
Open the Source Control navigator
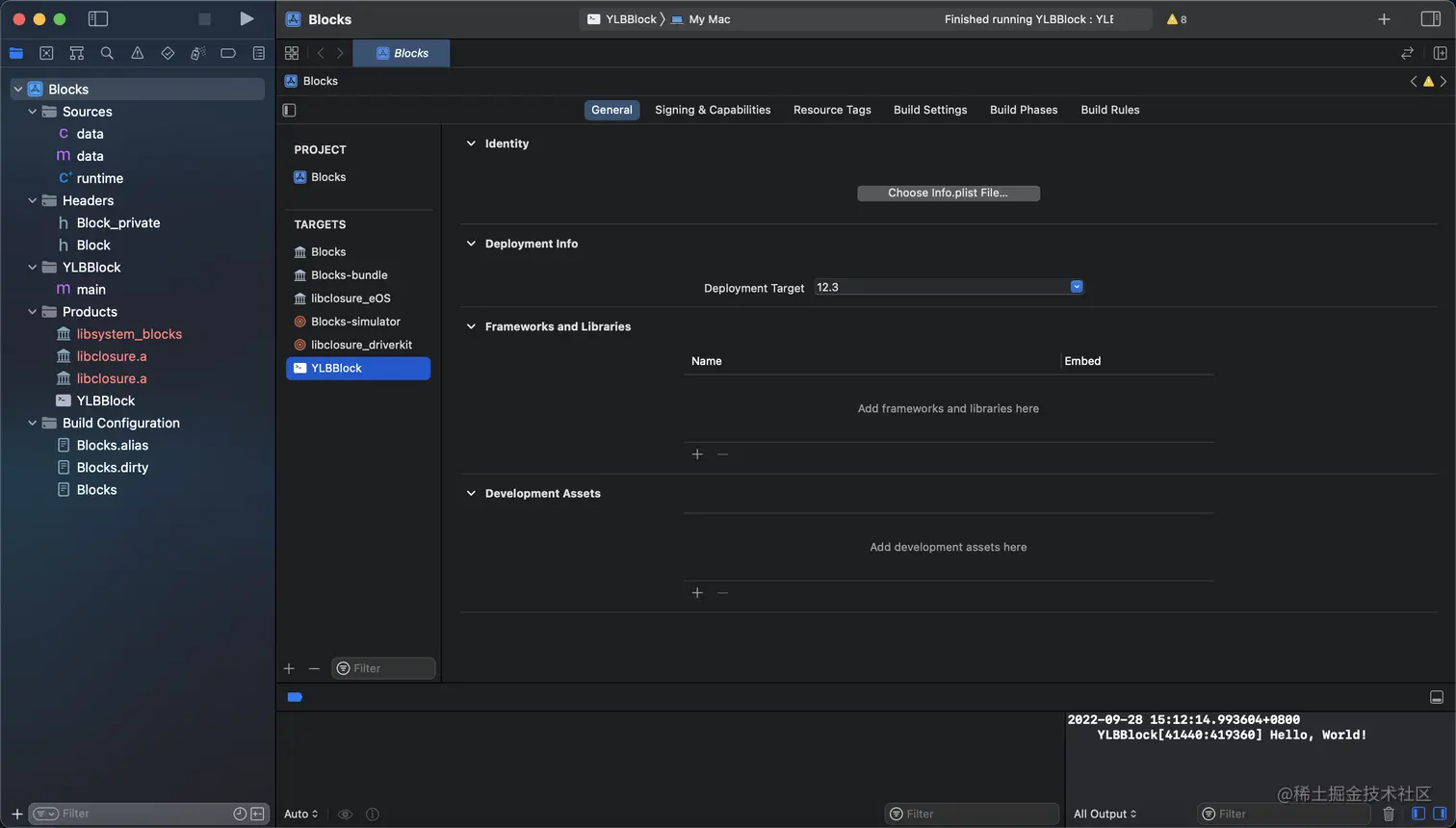coord(46,53)
